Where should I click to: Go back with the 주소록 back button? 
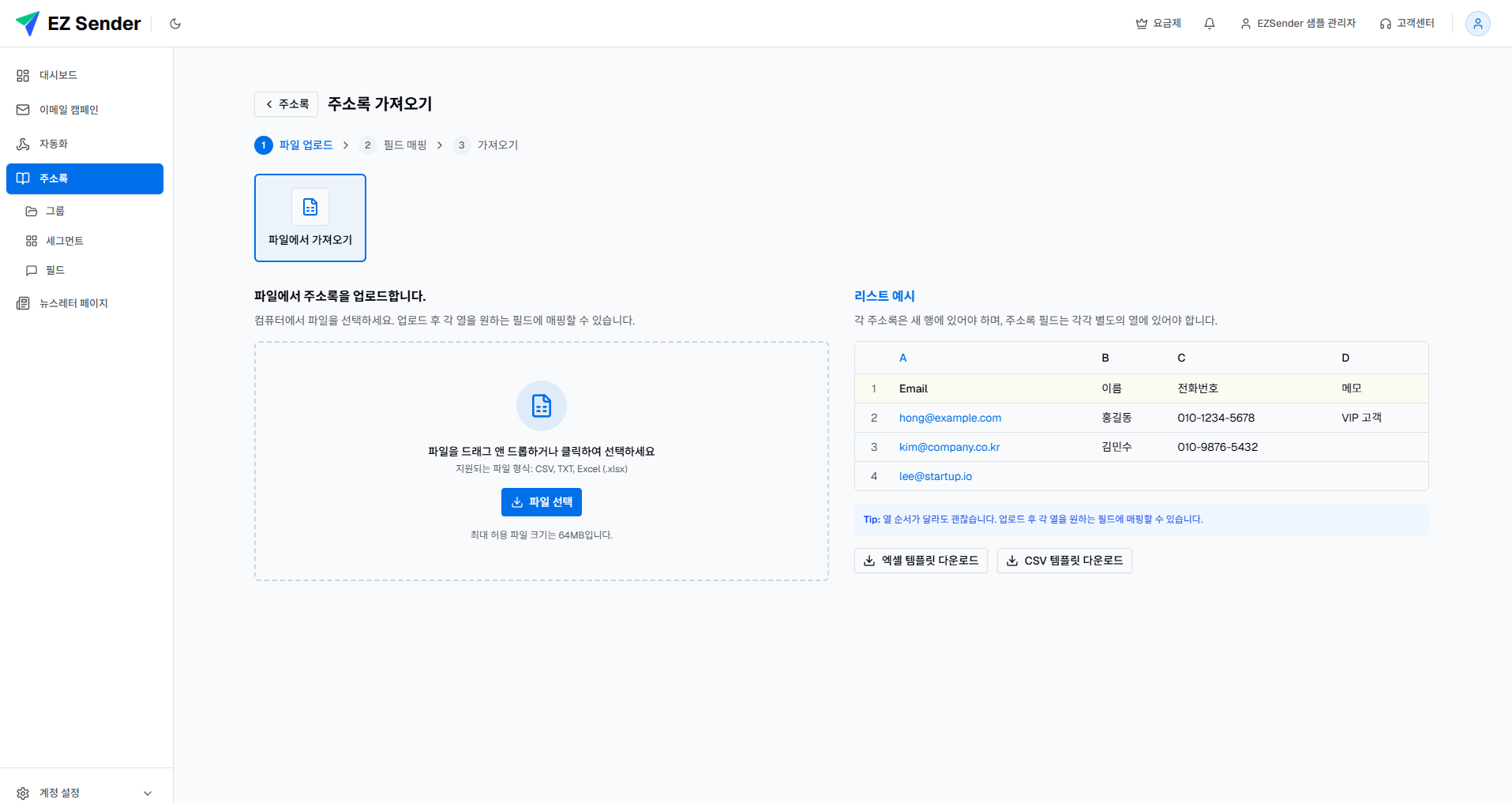tap(286, 104)
